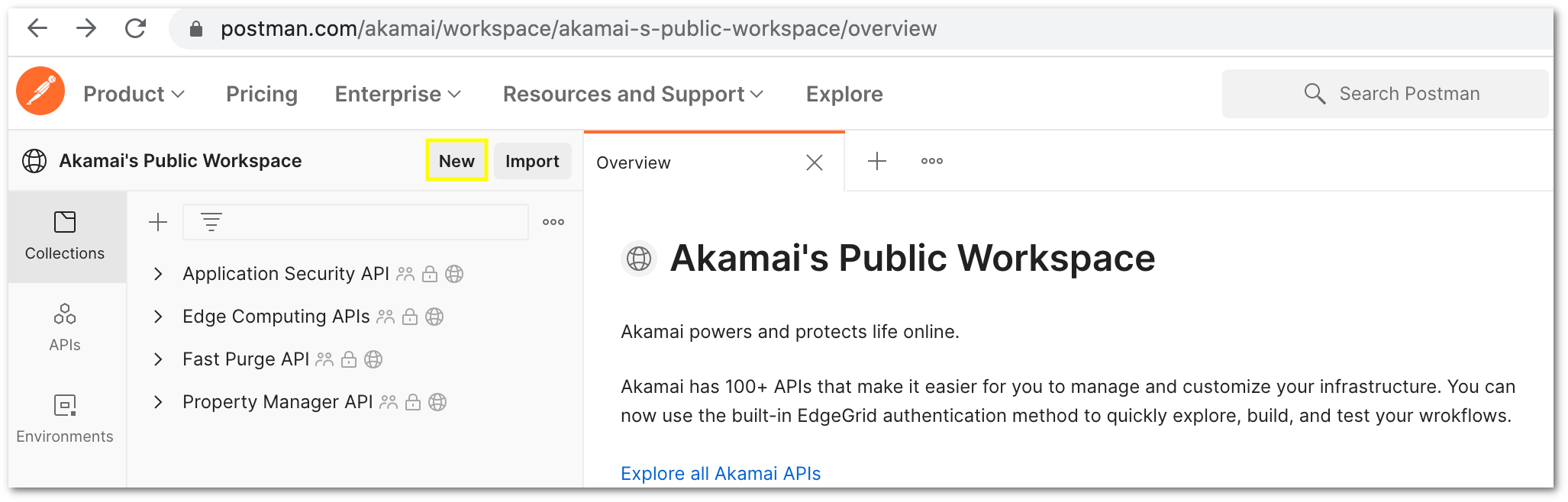Screen dimensions: 1568x502
Task: Open the APIs sidebar panel
Action: point(65,327)
